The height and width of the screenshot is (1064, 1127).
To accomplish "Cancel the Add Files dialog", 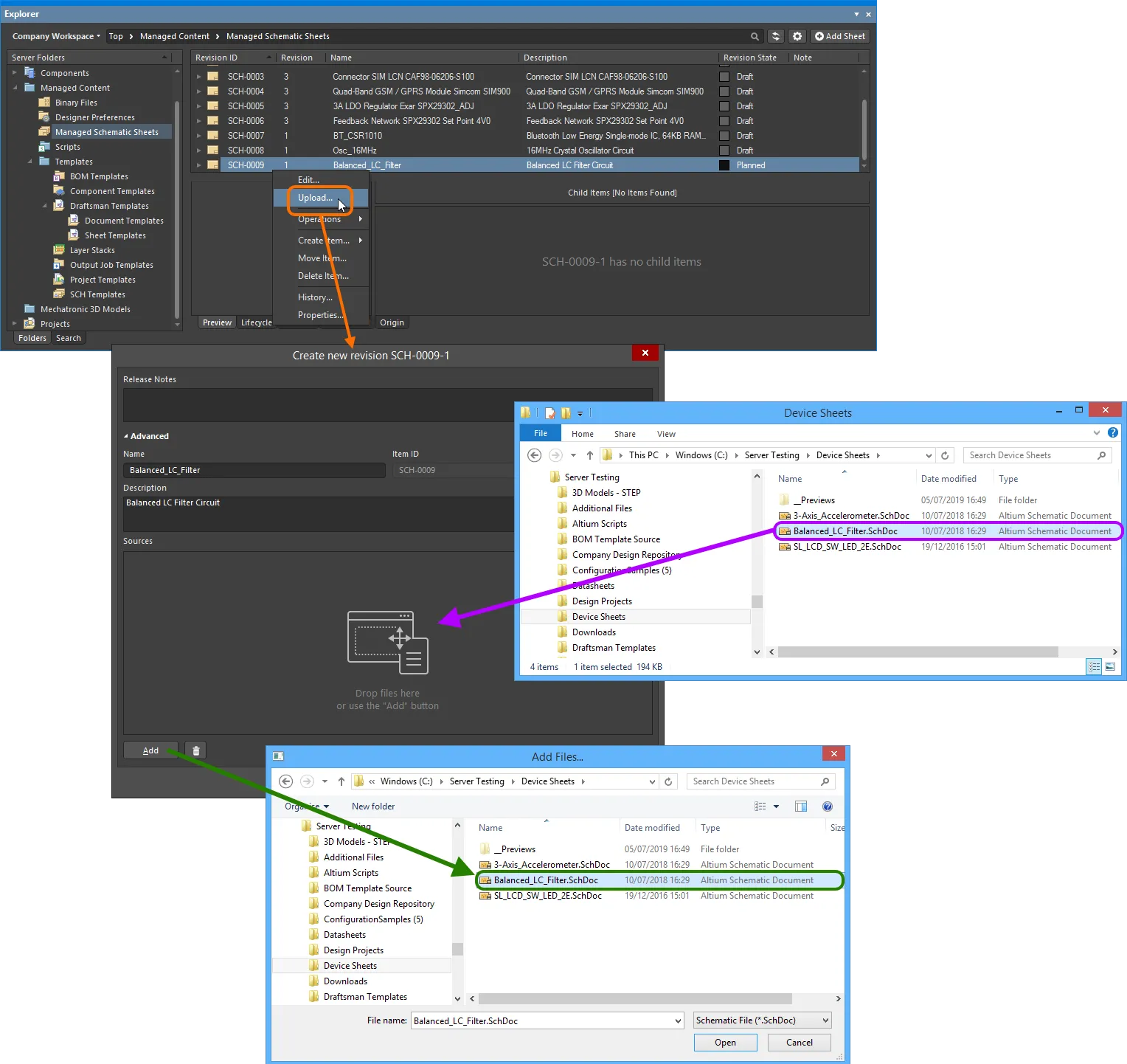I will [x=799, y=1043].
